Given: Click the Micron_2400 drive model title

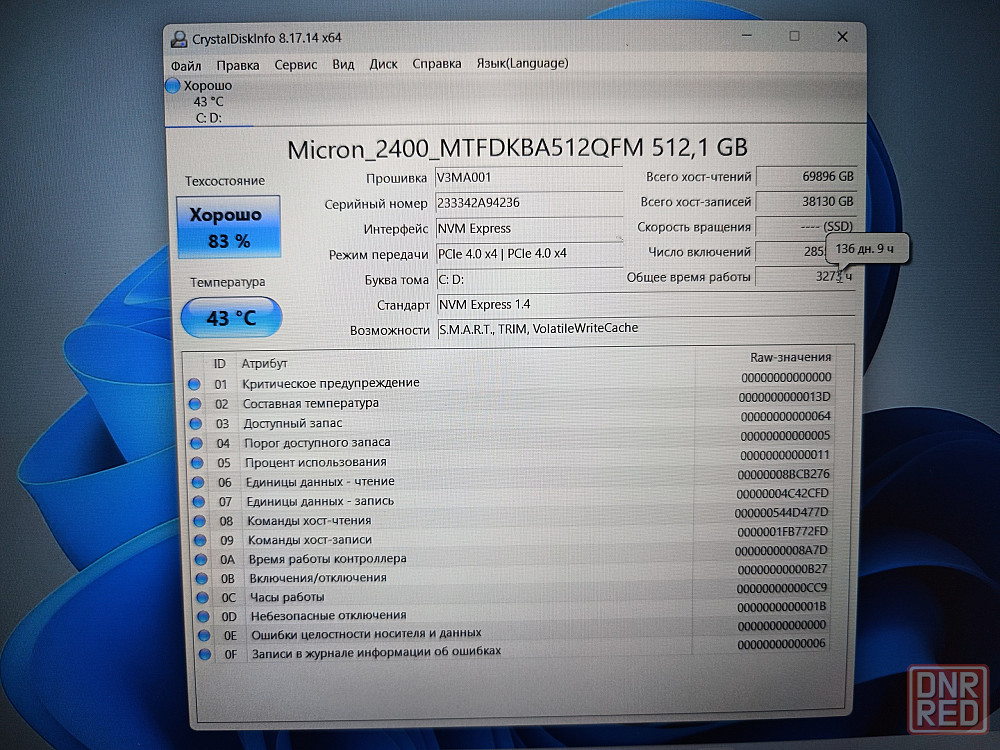Looking at the screenshot, I should point(517,149).
